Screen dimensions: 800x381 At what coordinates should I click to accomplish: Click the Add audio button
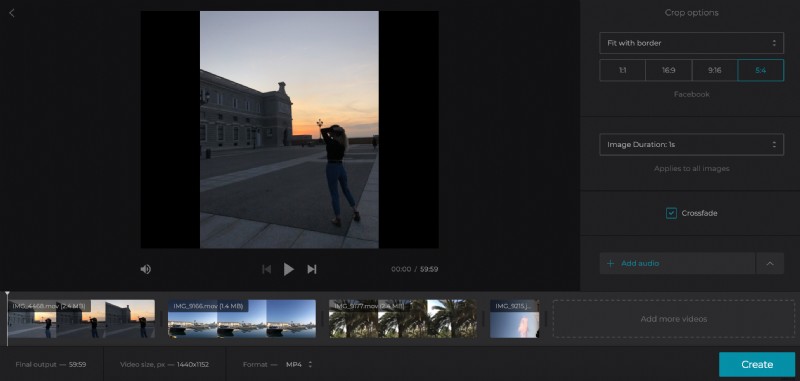(677, 264)
